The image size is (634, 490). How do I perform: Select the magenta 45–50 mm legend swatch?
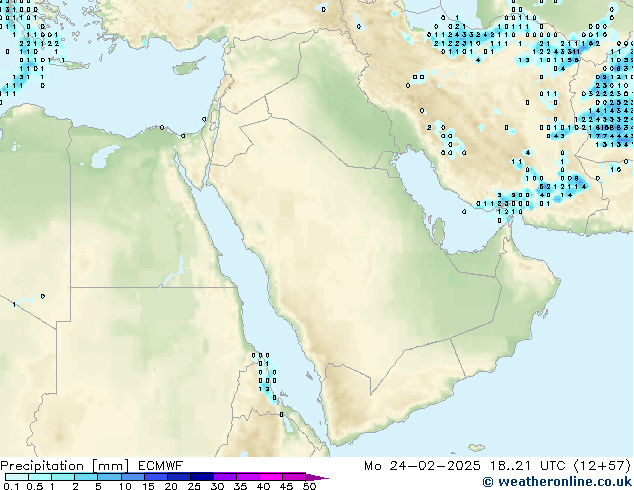click(x=296, y=477)
